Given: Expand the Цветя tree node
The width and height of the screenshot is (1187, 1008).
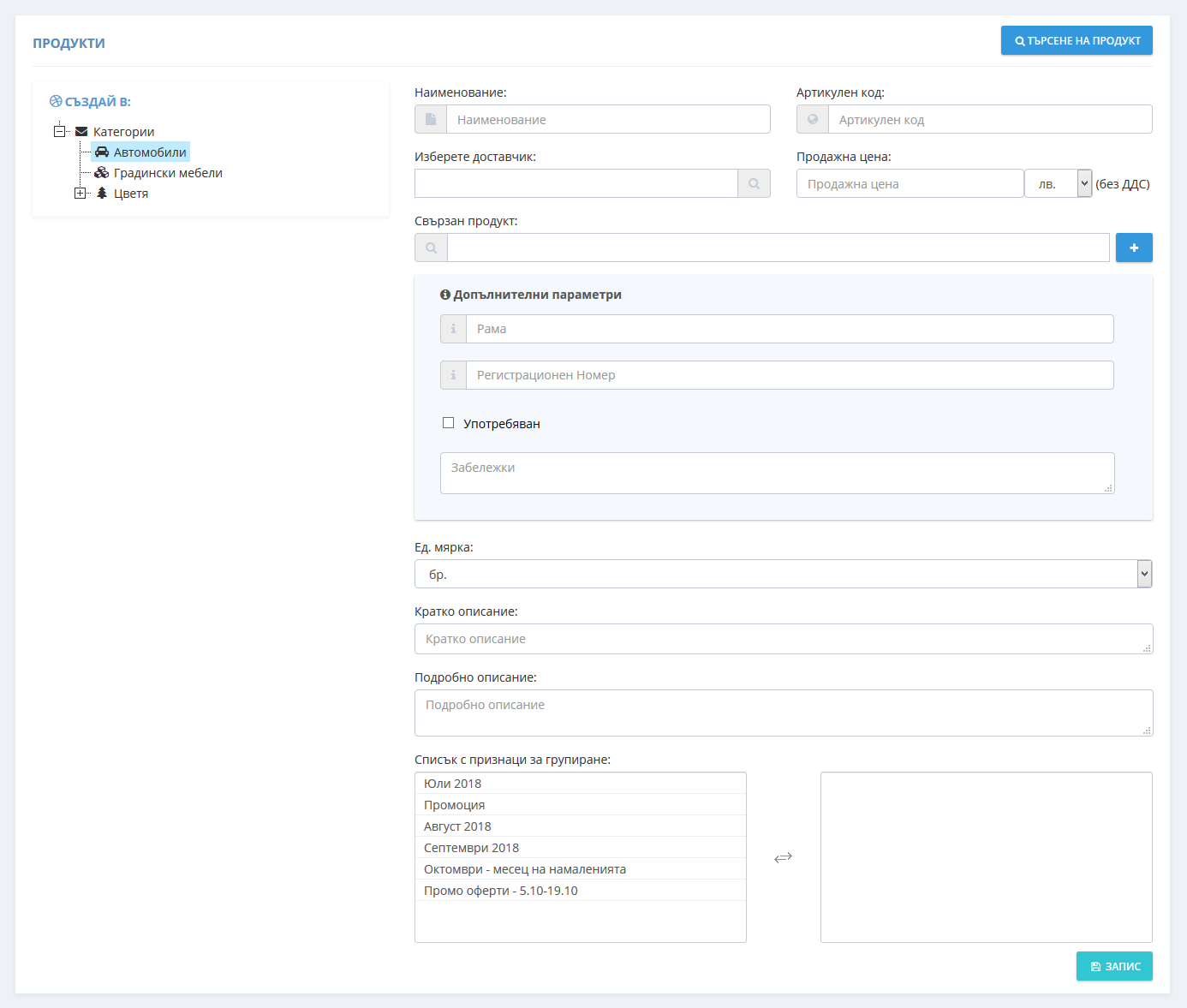Looking at the screenshot, I should coord(80,193).
